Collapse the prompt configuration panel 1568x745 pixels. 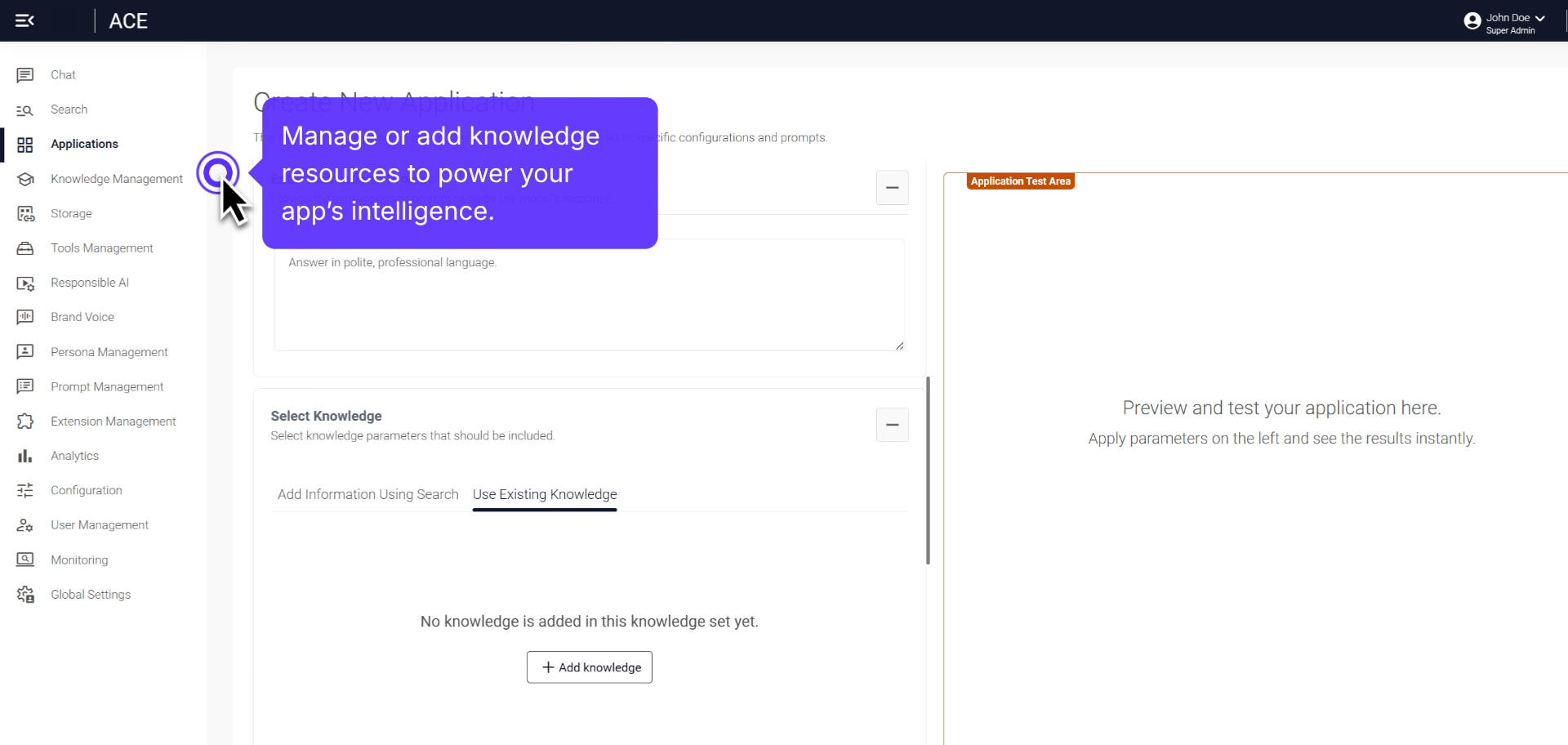tap(892, 188)
